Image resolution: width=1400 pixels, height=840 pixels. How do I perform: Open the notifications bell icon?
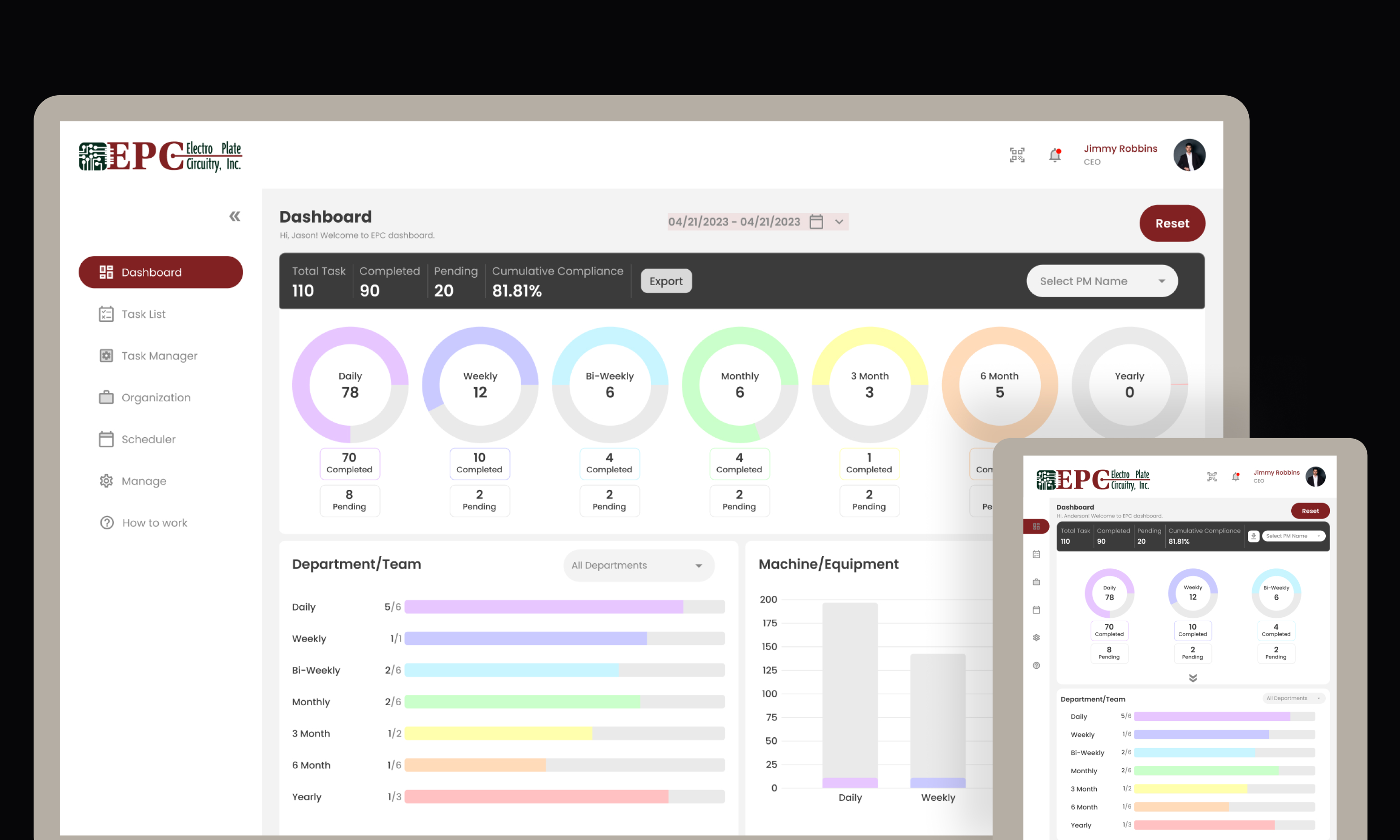point(1054,155)
